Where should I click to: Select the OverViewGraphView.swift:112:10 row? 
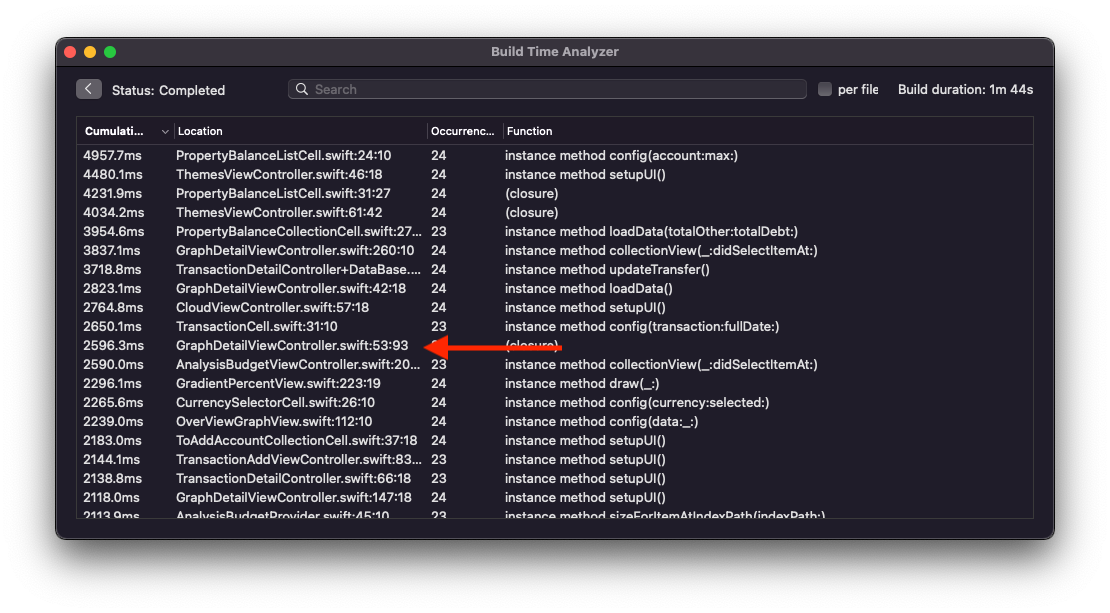(554, 421)
